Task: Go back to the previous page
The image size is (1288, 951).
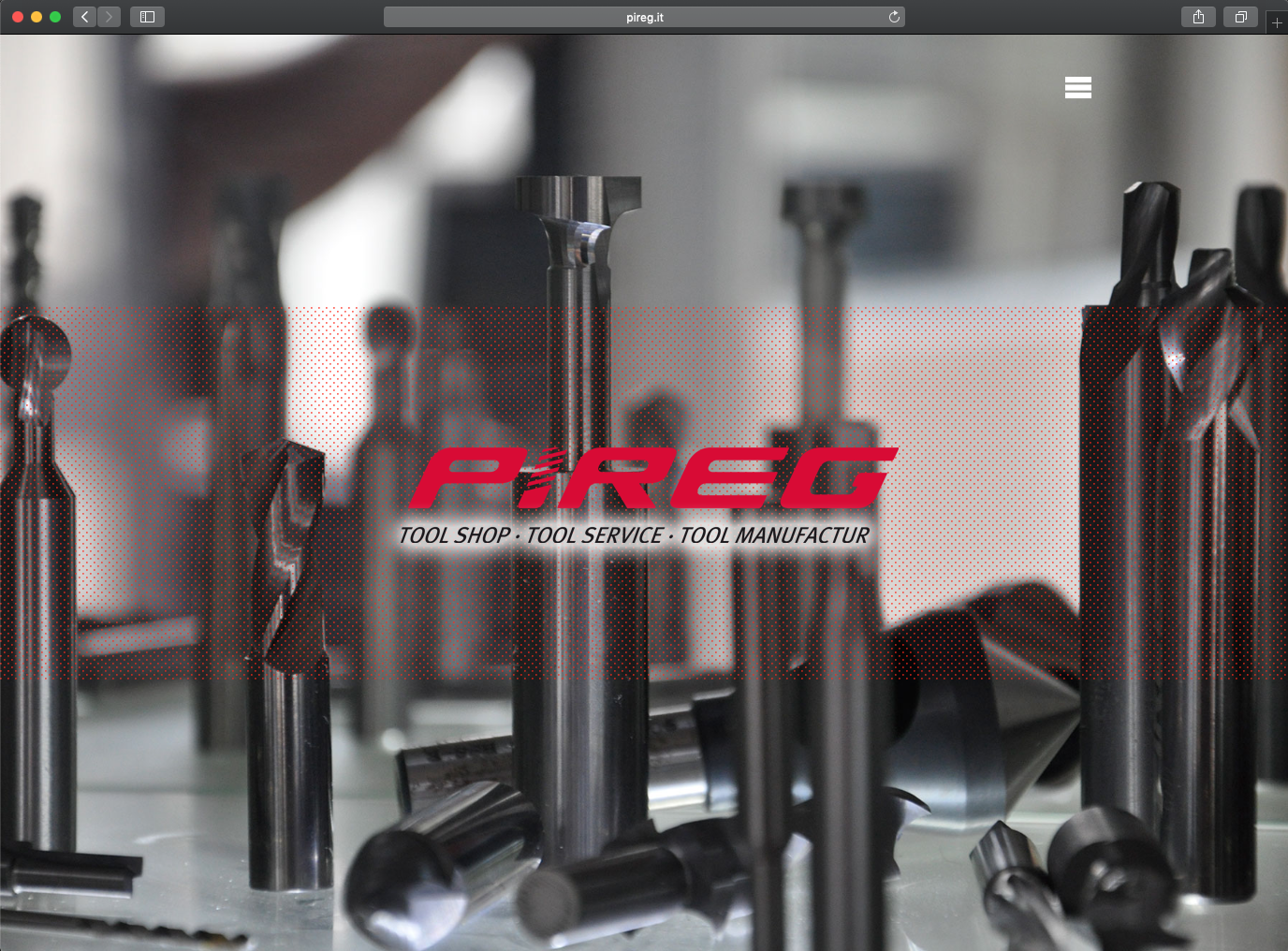Action: click(x=85, y=17)
